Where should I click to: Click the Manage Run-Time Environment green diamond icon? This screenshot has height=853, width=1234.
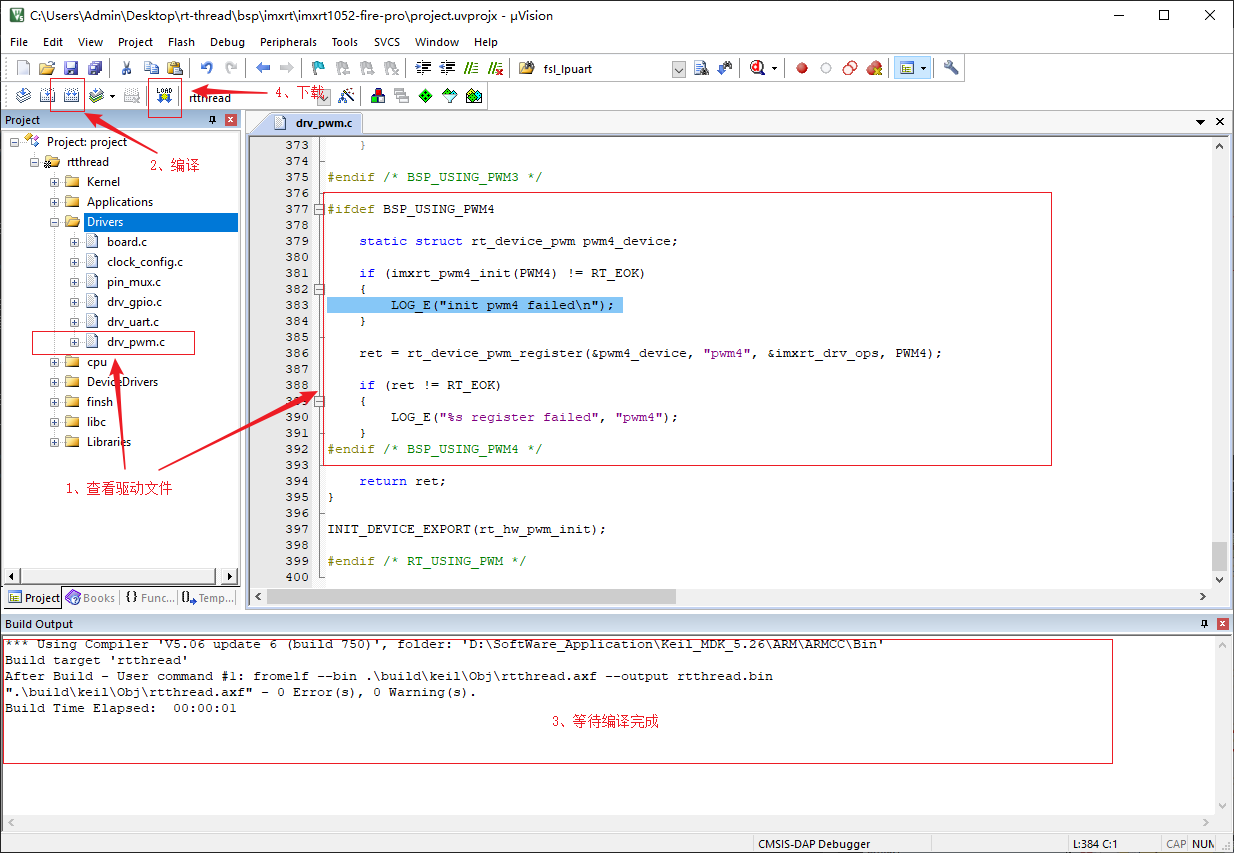point(425,96)
